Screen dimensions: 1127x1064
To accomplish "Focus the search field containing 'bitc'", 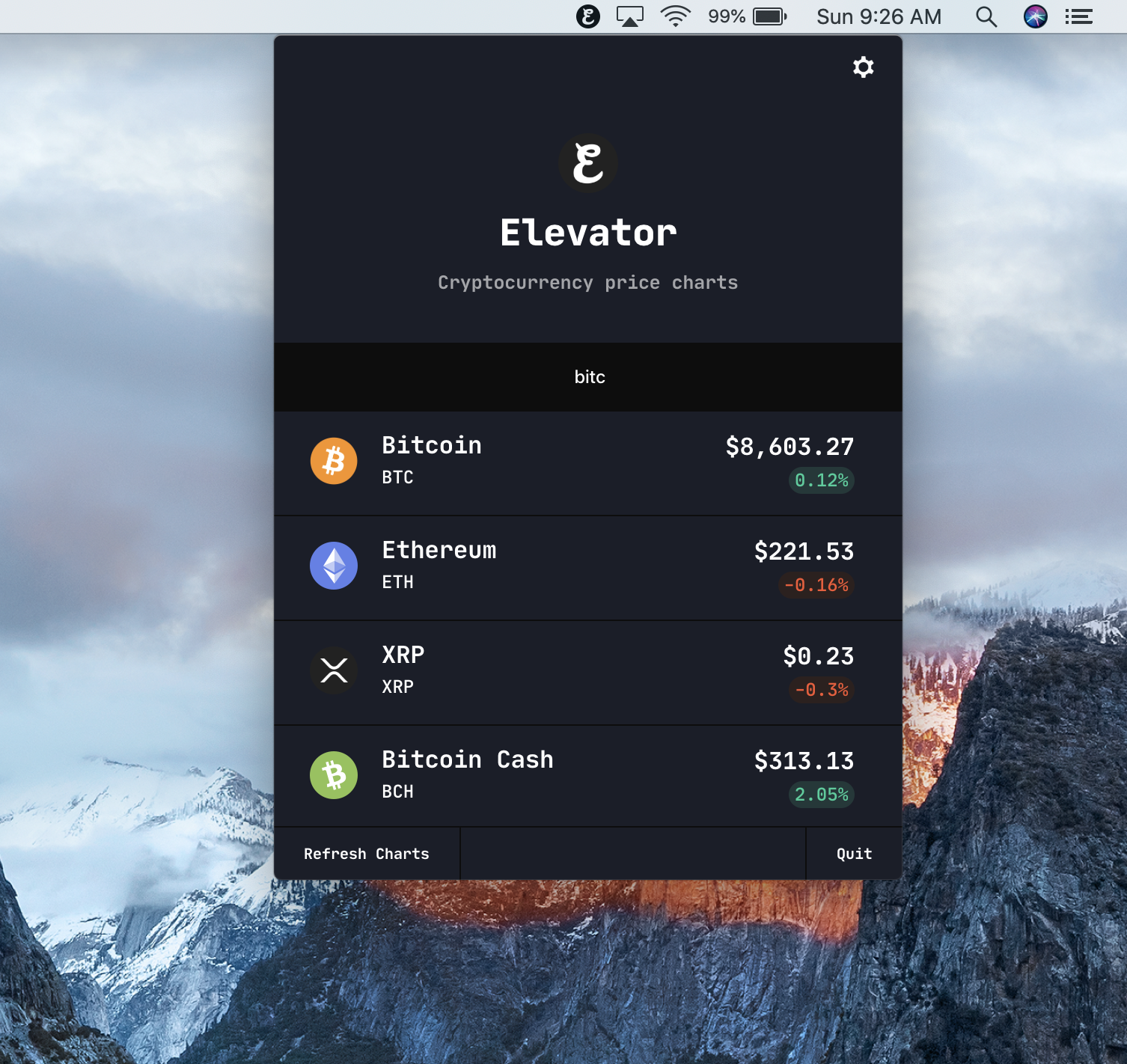I will [588, 377].
